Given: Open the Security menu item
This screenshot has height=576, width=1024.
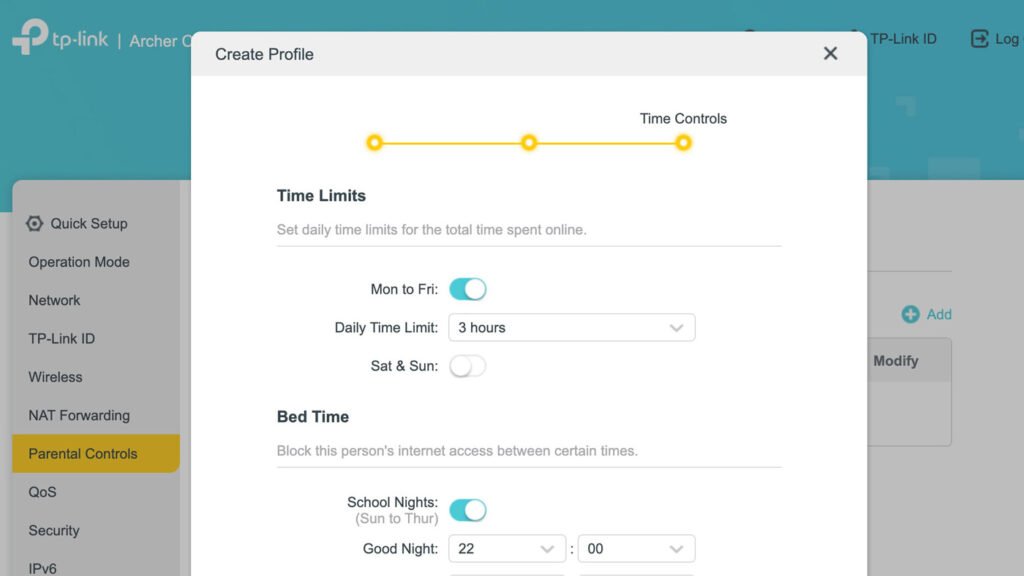Looking at the screenshot, I should click(x=53, y=530).
